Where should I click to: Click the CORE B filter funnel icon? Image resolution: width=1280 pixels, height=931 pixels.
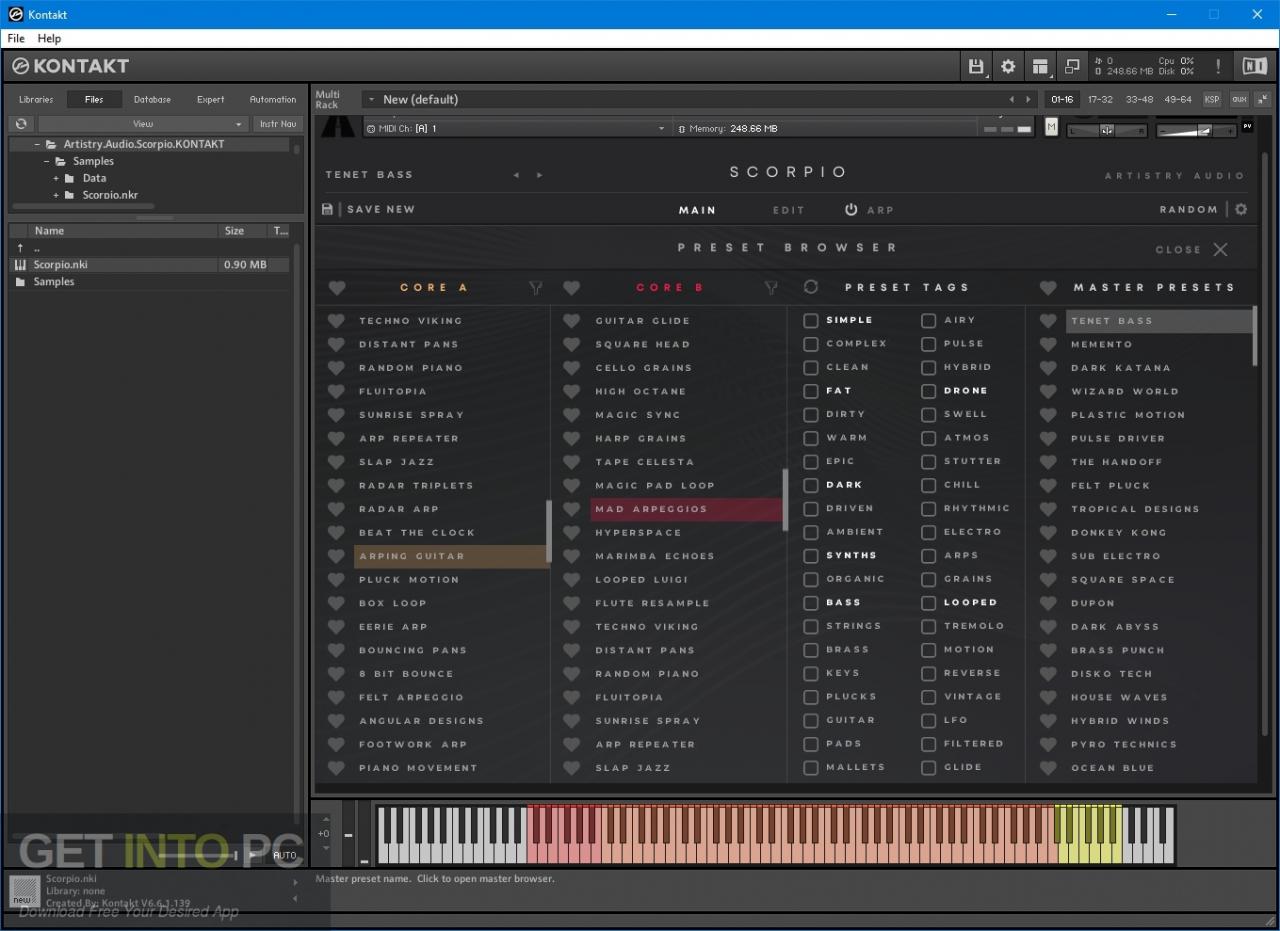pos(771,288)
